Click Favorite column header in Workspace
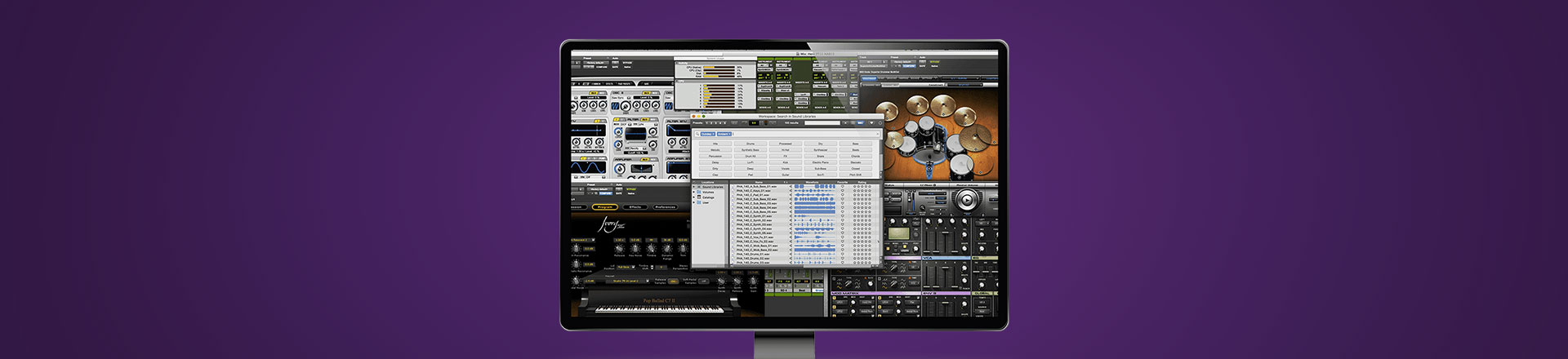This screenshot has width=1568, height=359. [842, 182]
